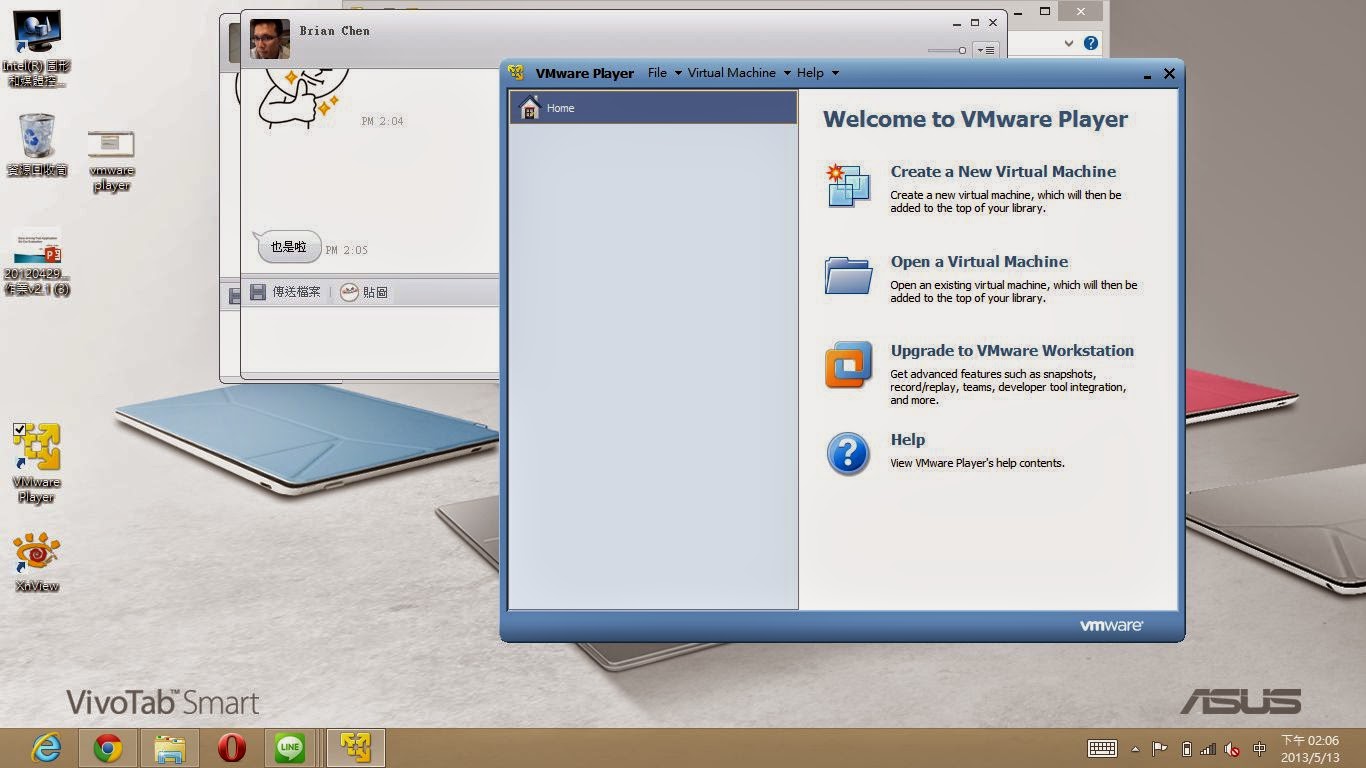
Task: Expand the hidden tray icons arrow
Action: pyautogui.click(x=1135, y=749)
